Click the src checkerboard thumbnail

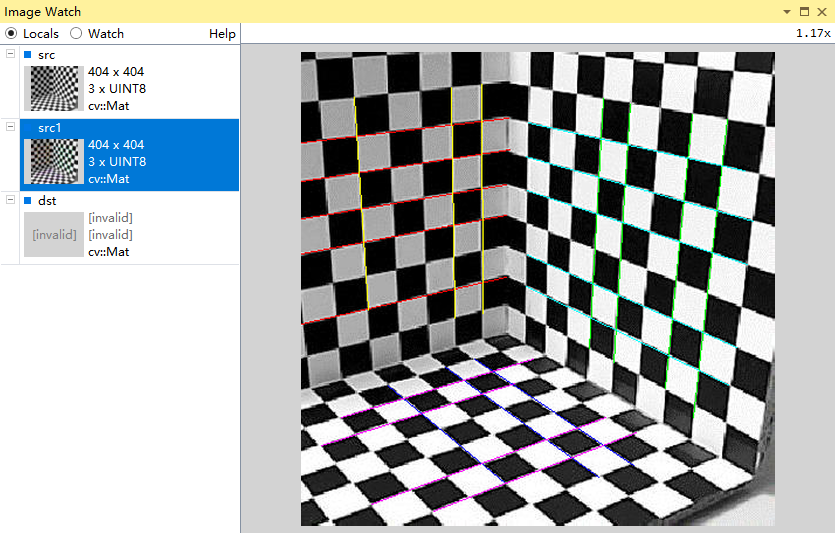tap(54, 88)
